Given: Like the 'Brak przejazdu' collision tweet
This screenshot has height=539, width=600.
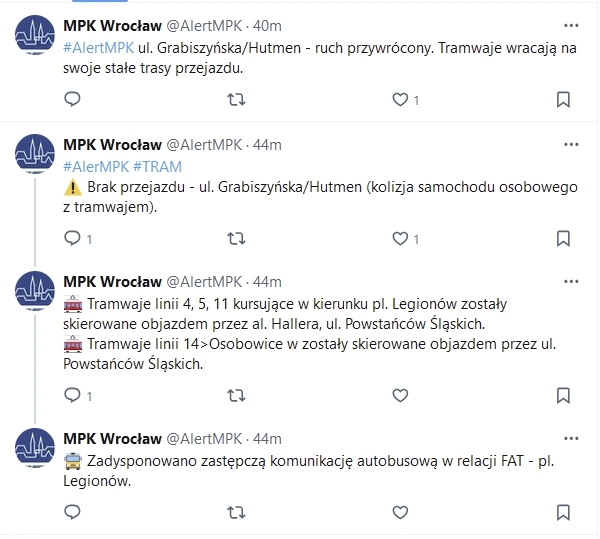Looking at the screenshot, I should tap(400, 238).
